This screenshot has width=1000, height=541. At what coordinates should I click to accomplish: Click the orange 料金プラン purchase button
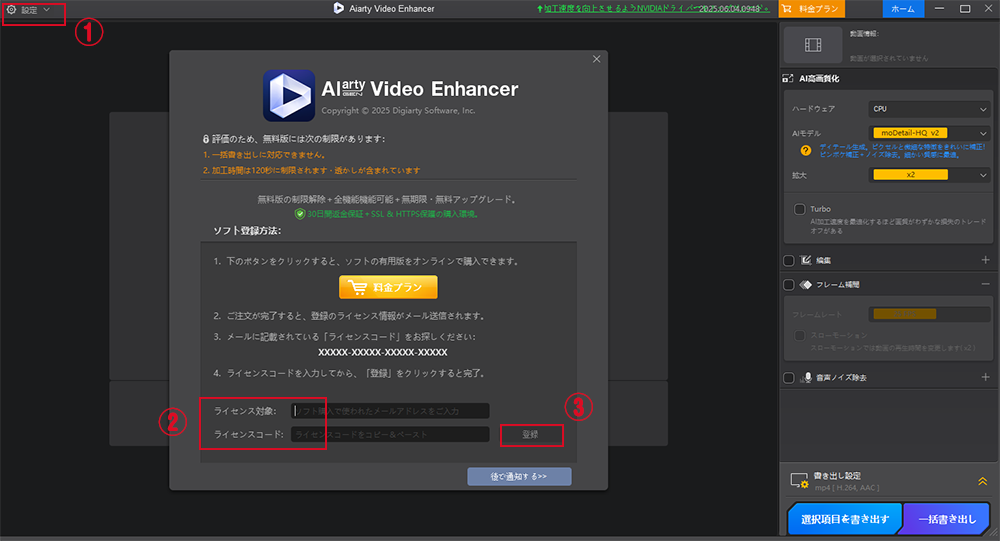pyautogui.click(x=388, y=287)
